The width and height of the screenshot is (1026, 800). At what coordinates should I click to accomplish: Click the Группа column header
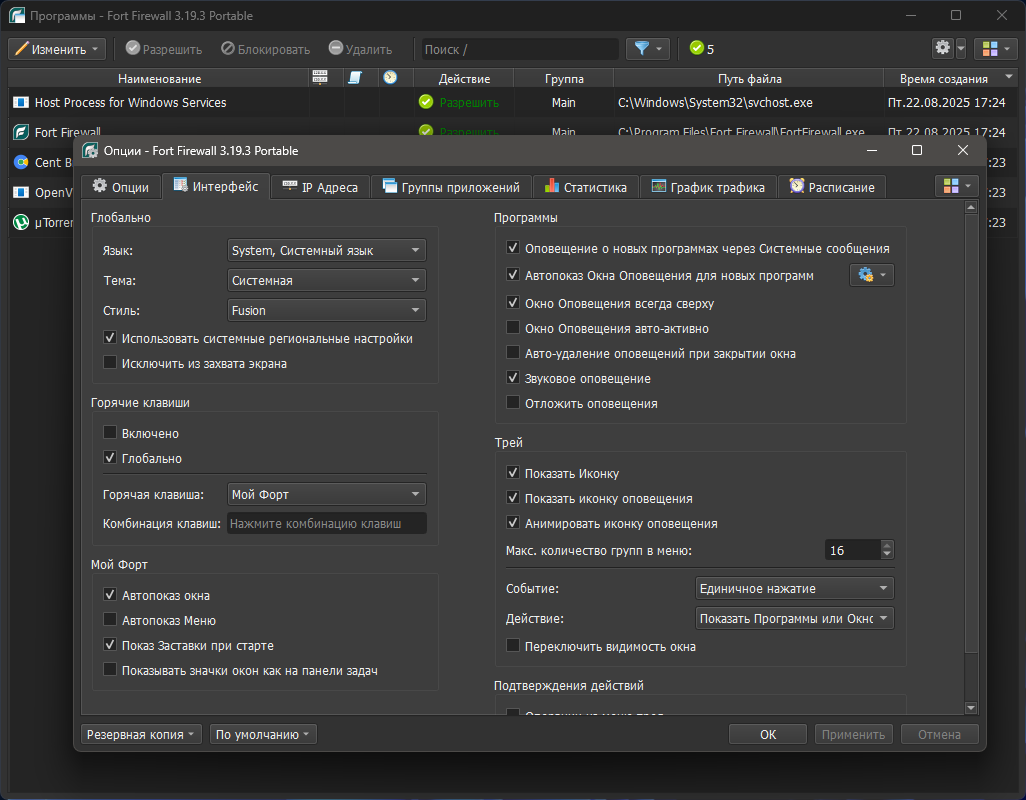[x=564, y=78]
